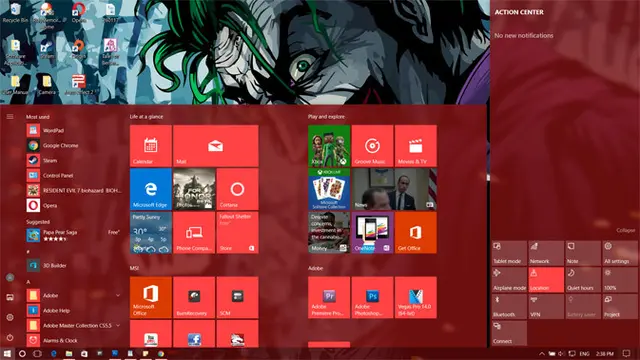Viewport: 640px width, 360px height.
Task: Click the Windows Start button on taskbar
Action: coord(7,353)
